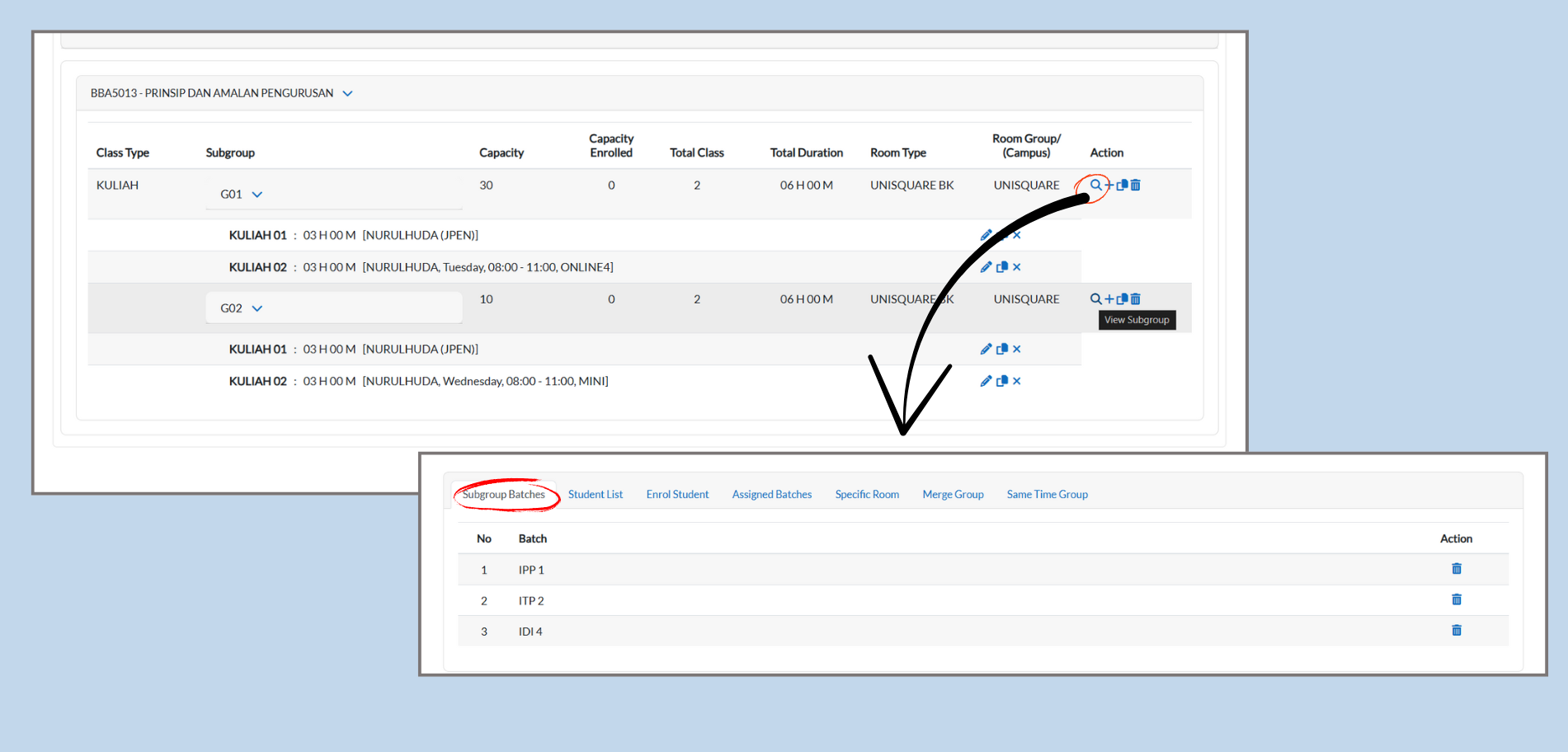Delete batch ITP 2 using trash icon

coord(1457,599)
